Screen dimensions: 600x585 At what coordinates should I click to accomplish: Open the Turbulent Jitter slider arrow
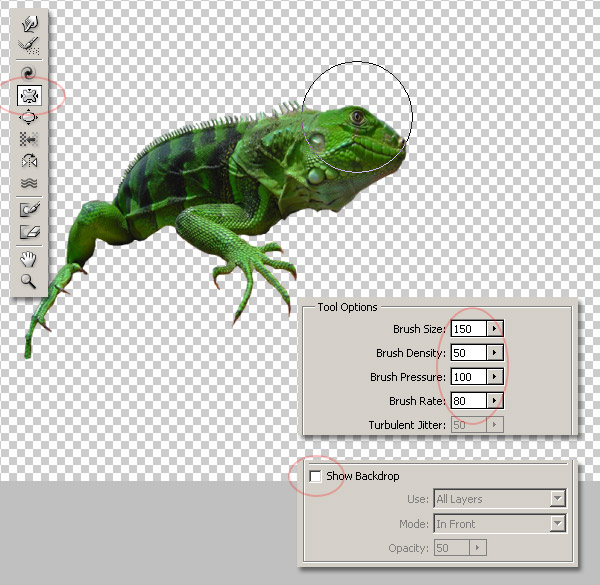click(495, 425)
